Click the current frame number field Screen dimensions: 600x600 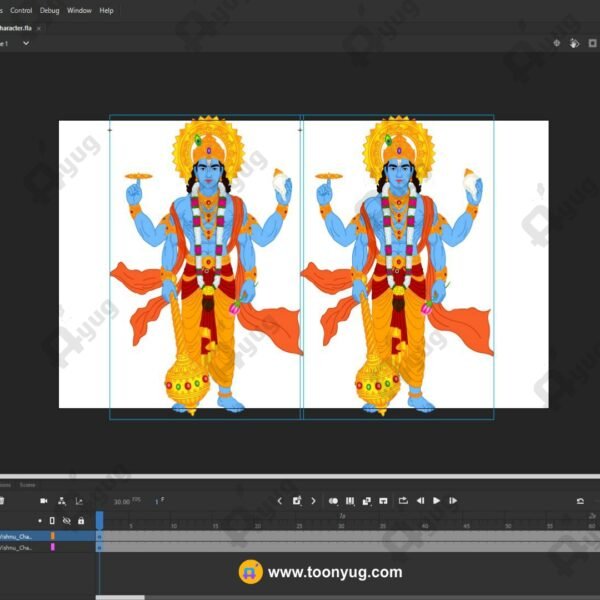tap(157, 502)
